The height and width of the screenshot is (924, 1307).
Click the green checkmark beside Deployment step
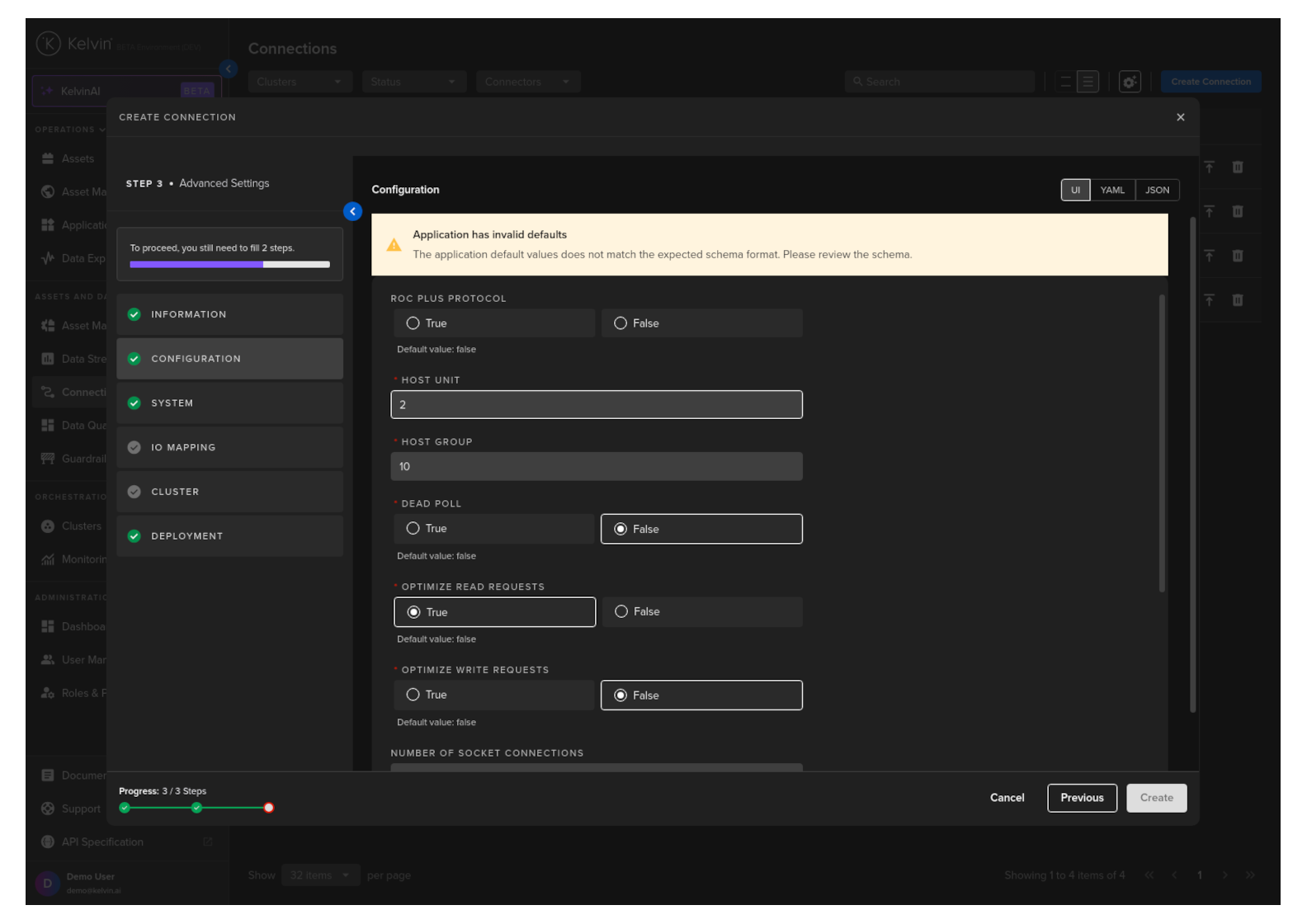click(134, 536)
